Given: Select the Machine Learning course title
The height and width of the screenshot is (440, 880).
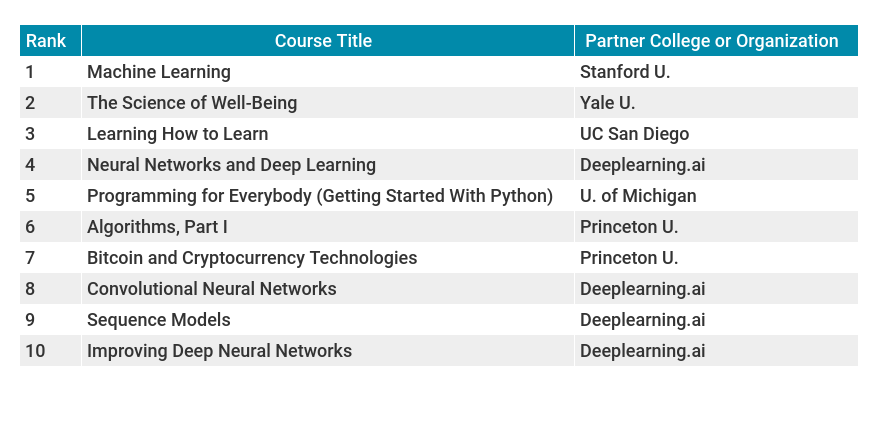Looking at the screenshot, I should click(159, 72).
